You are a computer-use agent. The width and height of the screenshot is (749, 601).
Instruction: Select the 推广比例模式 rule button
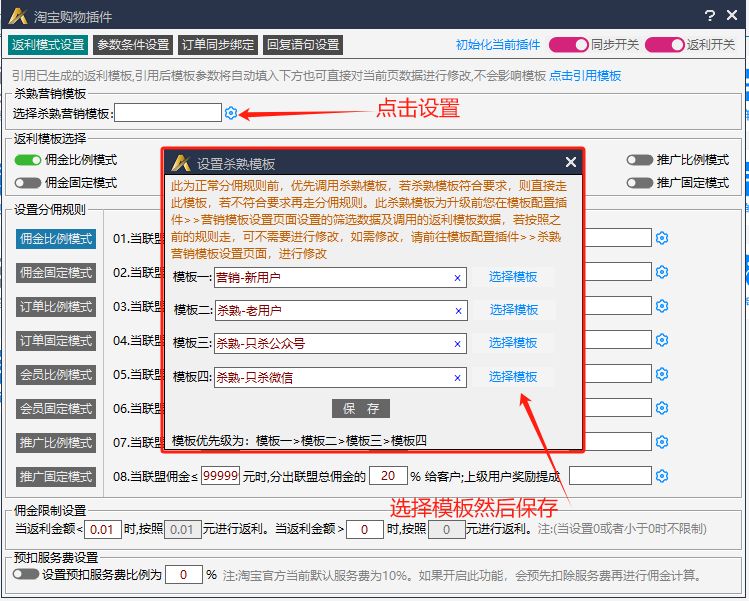click(x=56, y=443)
